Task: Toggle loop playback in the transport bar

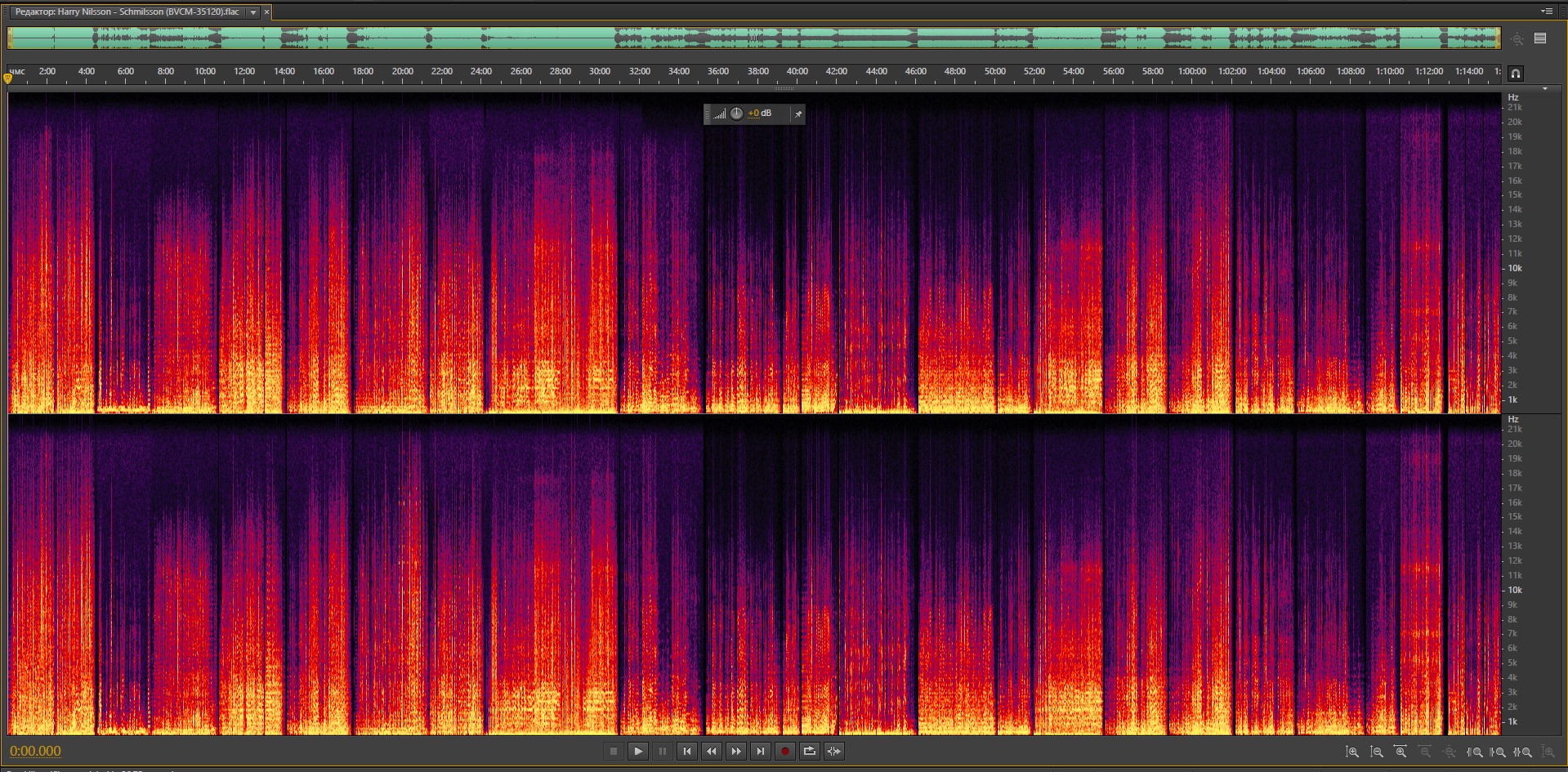Action: click(809, 752)
